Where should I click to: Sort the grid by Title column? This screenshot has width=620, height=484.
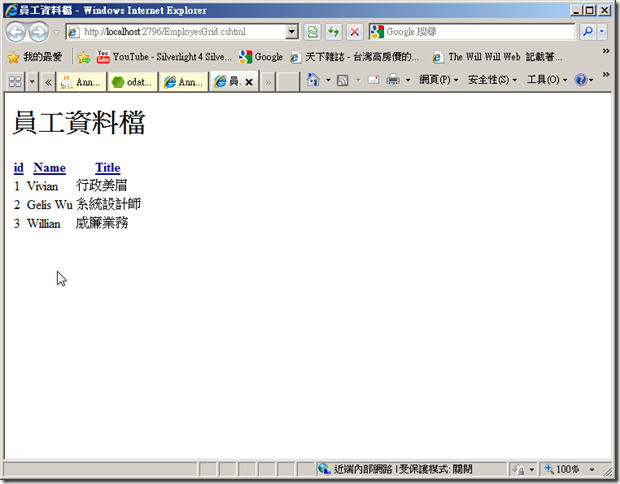tap(108, 168)
